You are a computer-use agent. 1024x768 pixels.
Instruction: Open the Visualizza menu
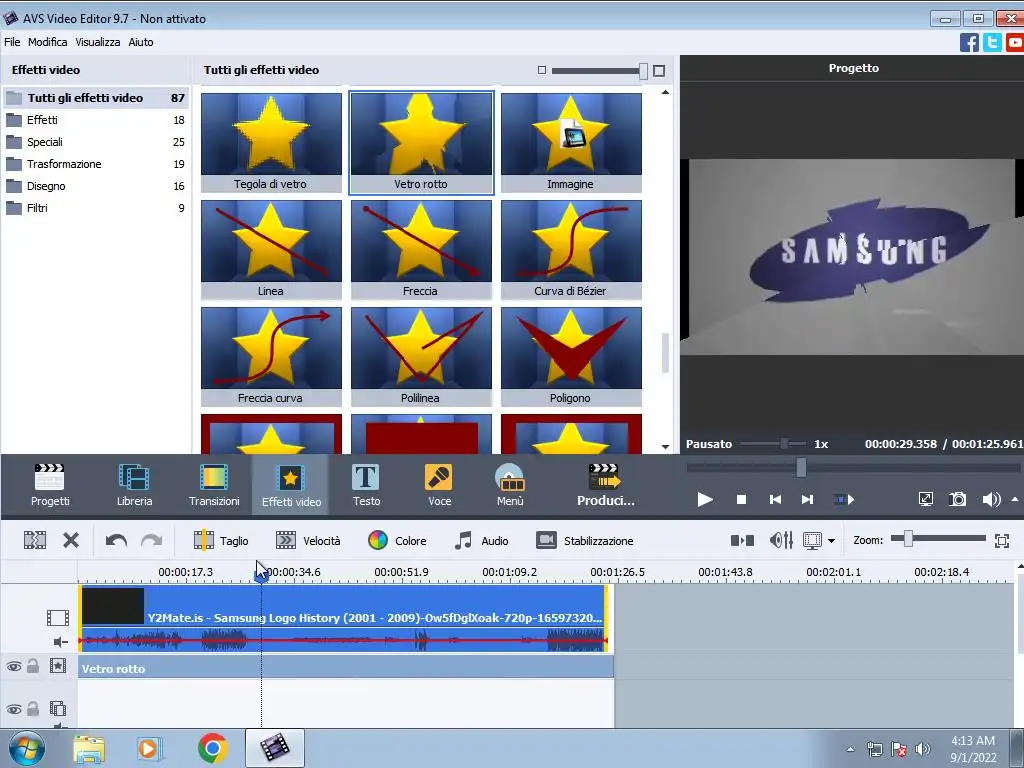pyautogui.click(x=97, y=42)
